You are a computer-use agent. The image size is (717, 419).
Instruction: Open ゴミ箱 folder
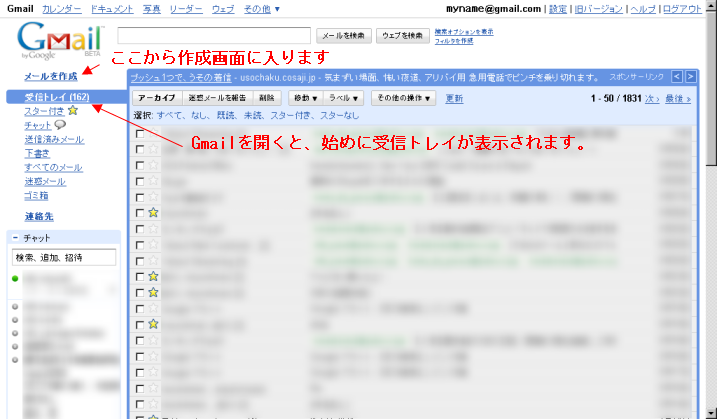[36, 196]
